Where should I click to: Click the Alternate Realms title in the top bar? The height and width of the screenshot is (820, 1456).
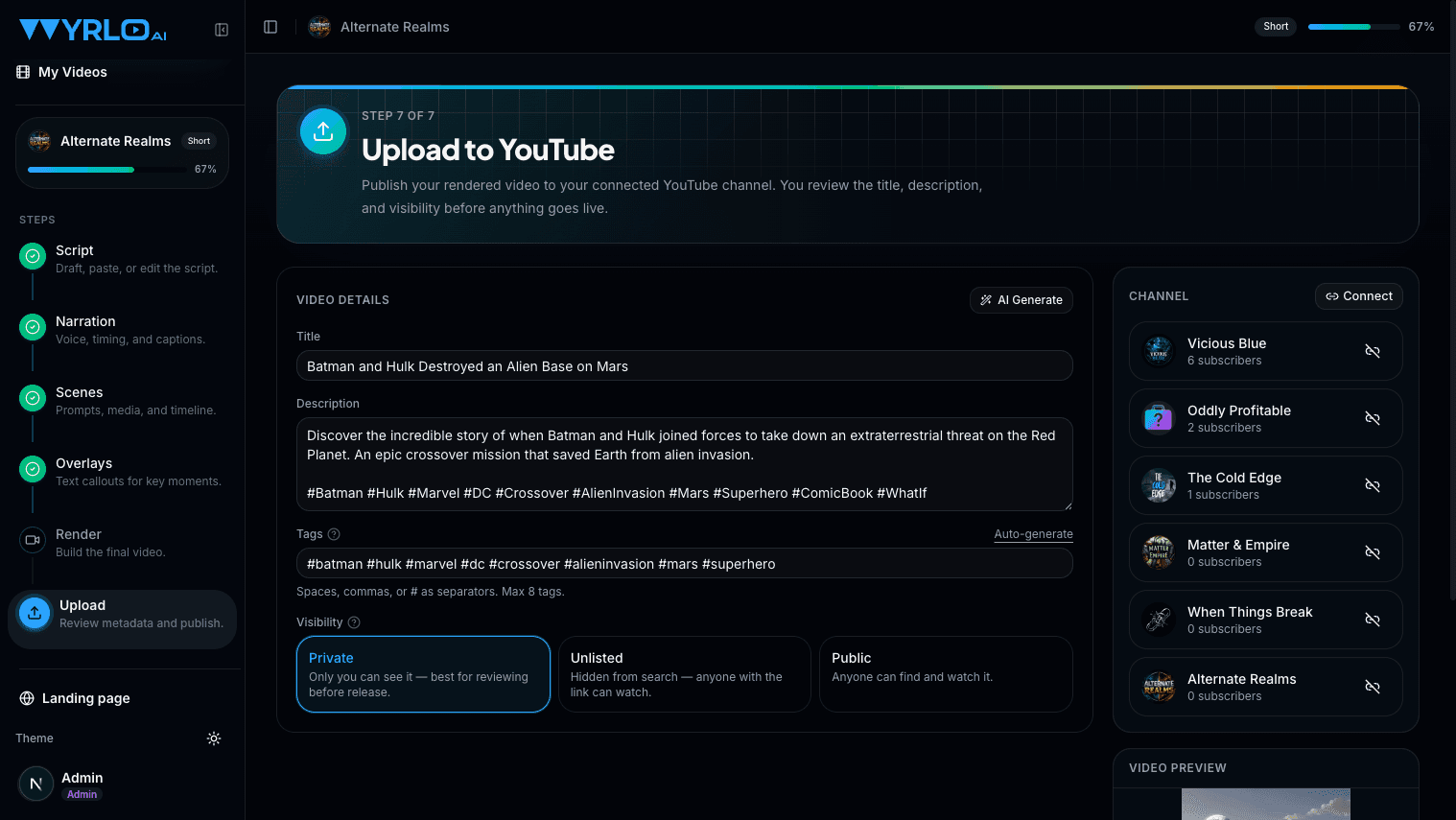tap(395, 27)
